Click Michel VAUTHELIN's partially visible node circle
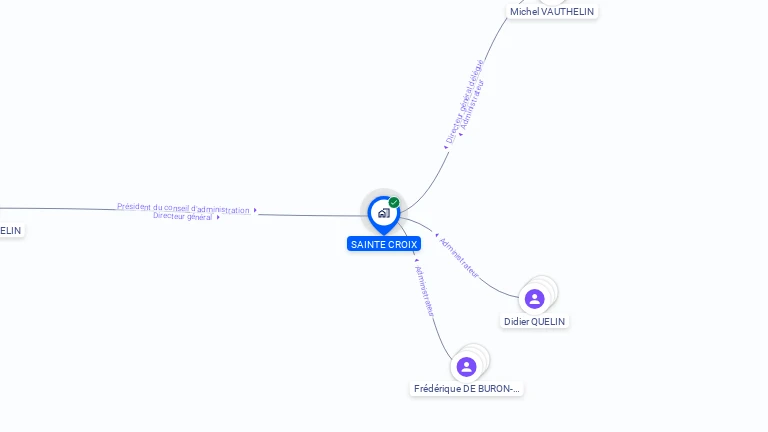768x432 pixels. [x=552, y=1]
